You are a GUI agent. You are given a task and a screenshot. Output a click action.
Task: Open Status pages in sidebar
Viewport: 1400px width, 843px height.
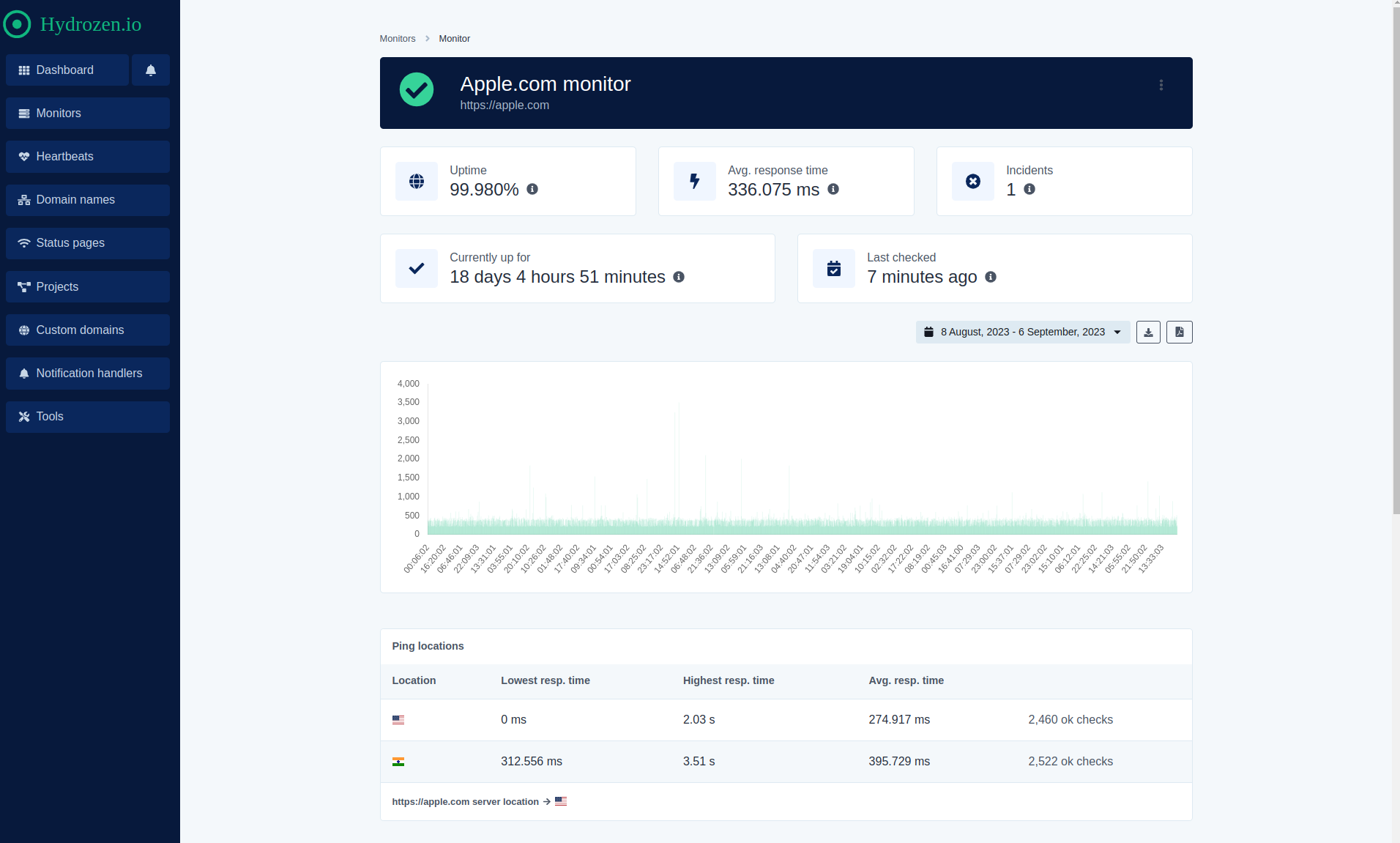pyautogui.click(x=88, y=243)
